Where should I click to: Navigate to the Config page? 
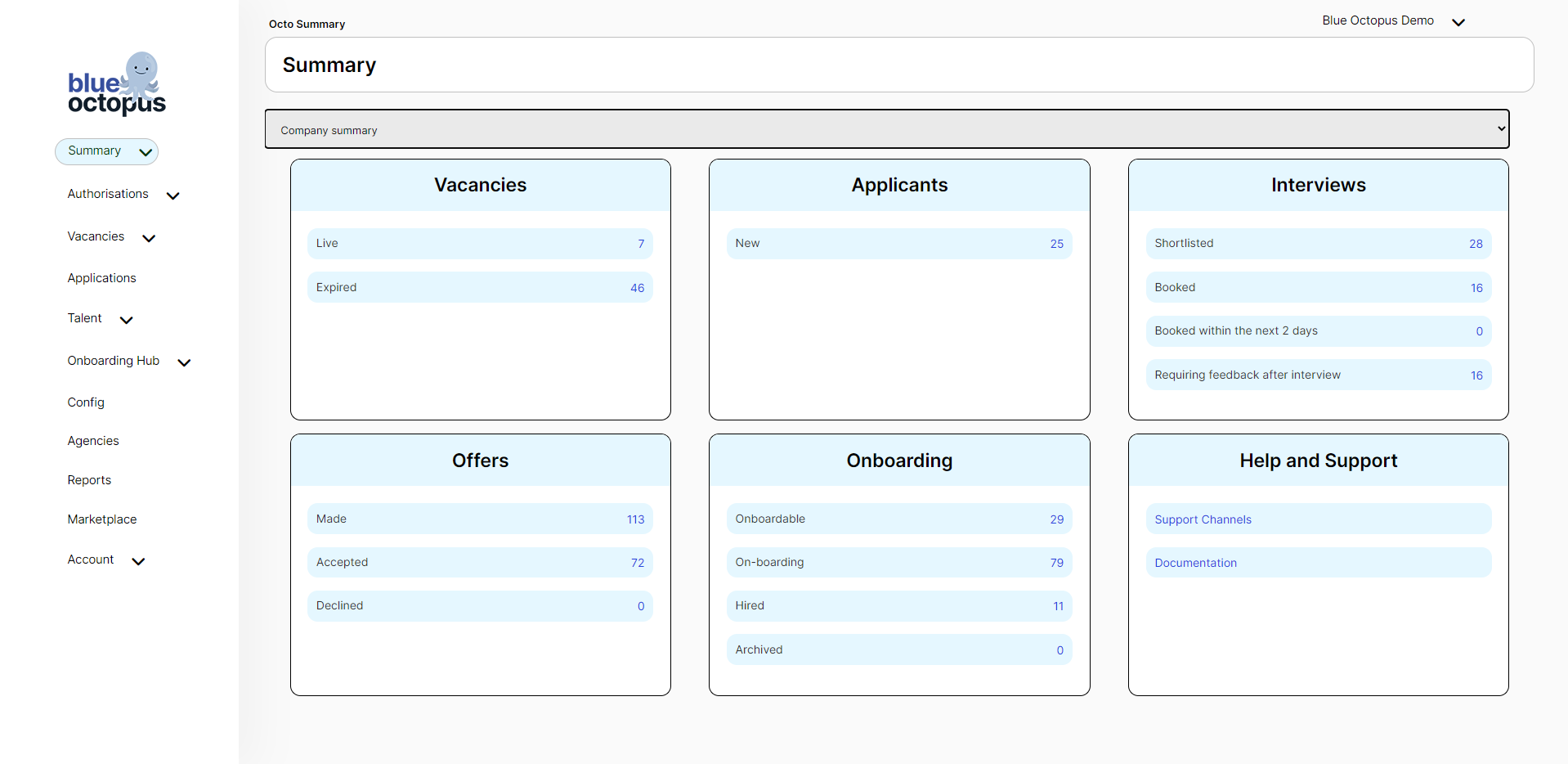tap(86, 402)
